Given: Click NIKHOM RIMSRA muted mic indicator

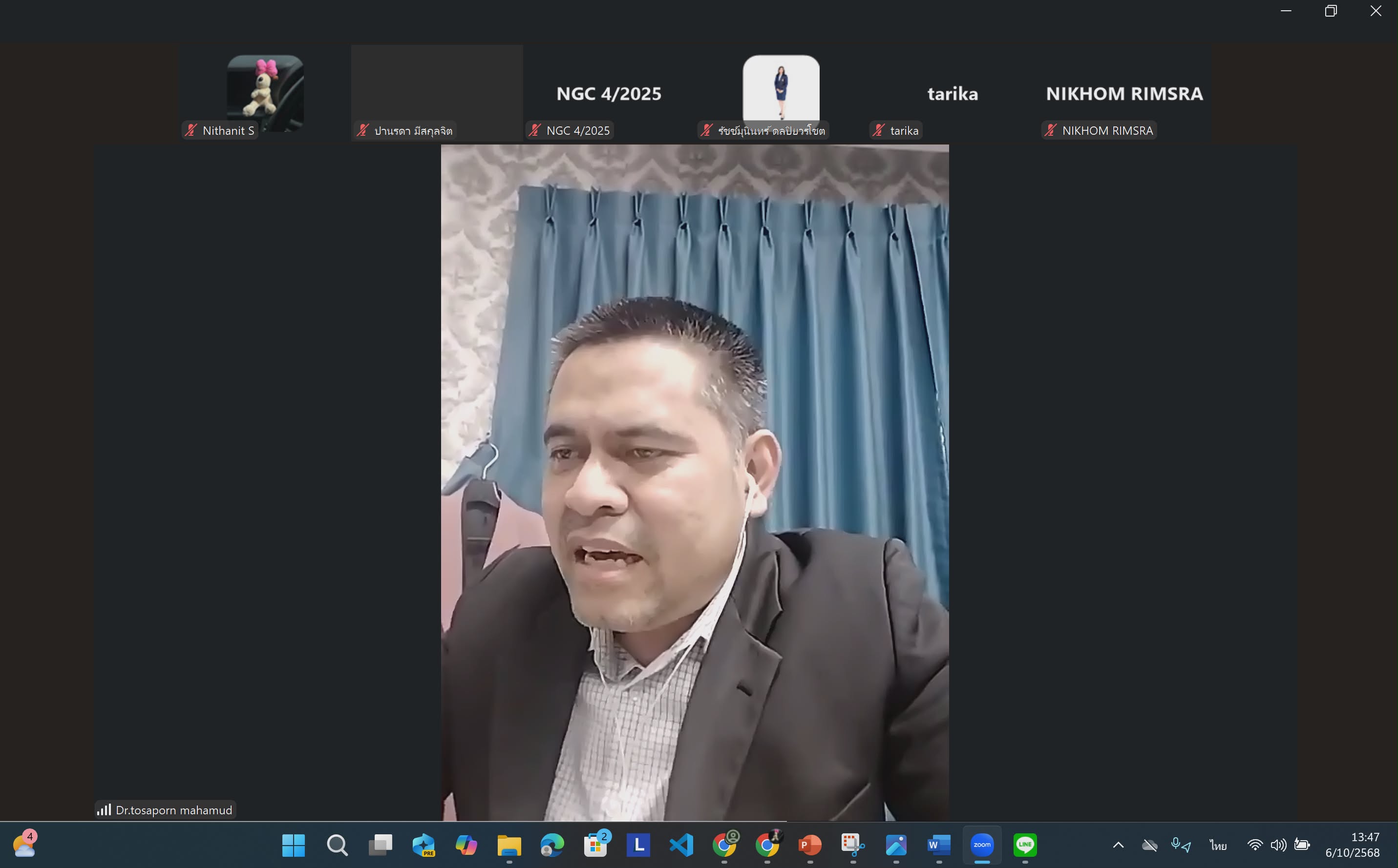Looking at the screenshot, I should [1051, 130].
